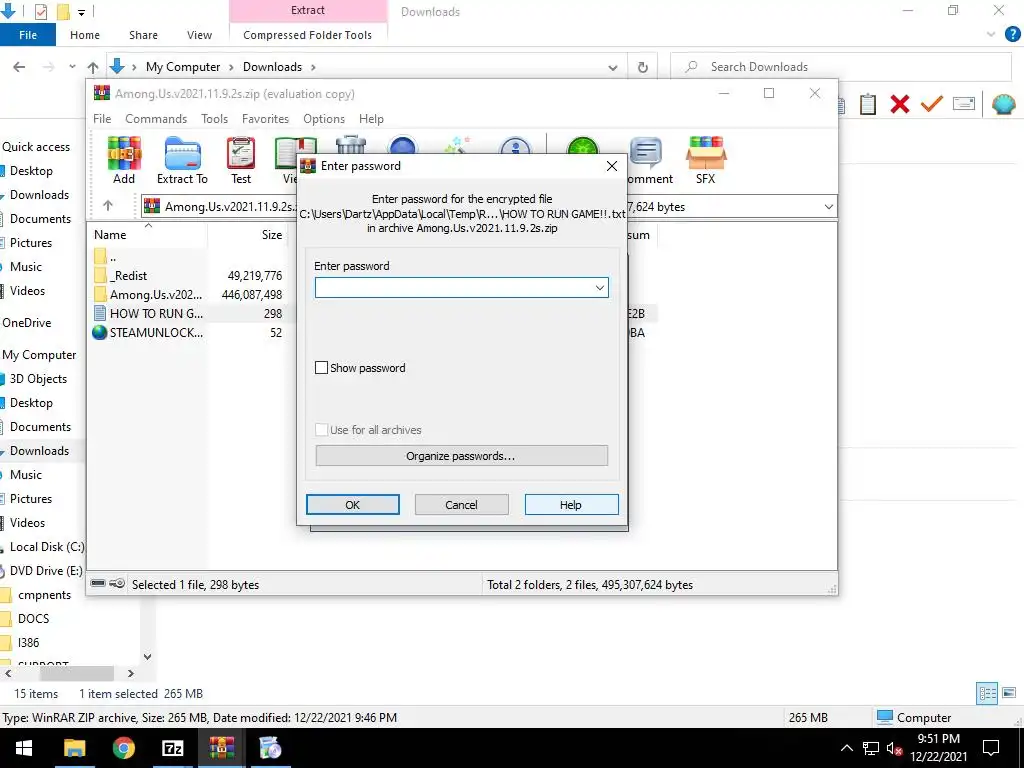The height and width of the screenshot is (768, 1024).
Task: Expand the WinRAR address bar dropdown
Action: tap(828, 206)
